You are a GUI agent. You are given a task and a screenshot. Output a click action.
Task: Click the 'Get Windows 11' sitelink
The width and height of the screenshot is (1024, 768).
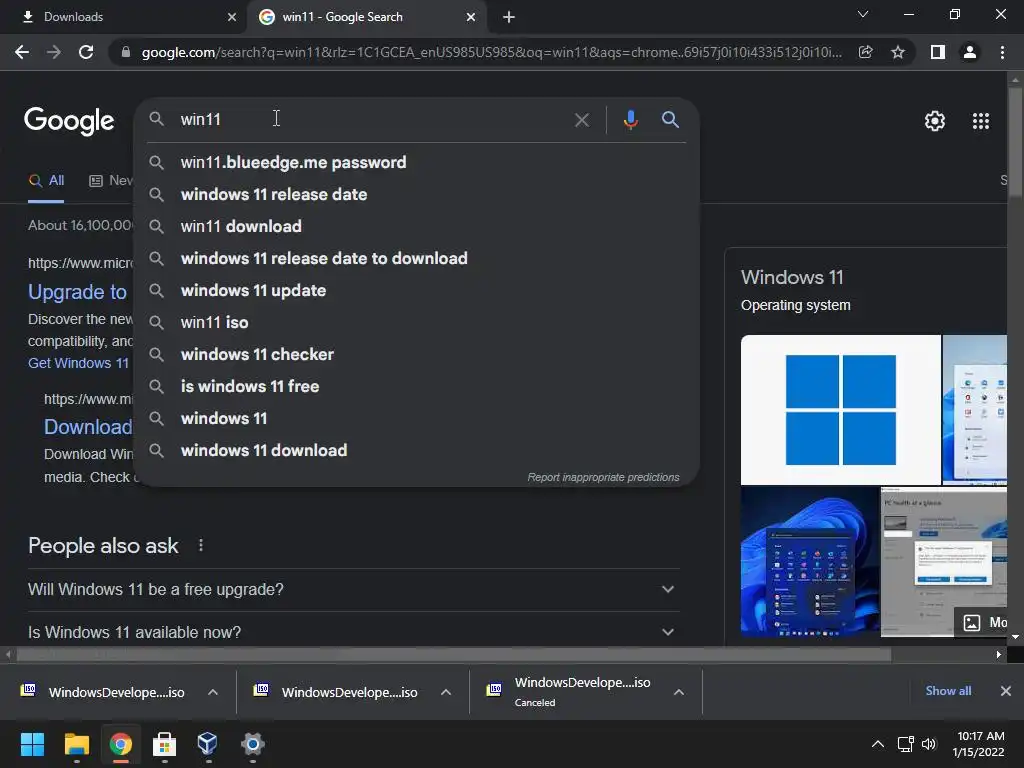(x=78, y=363)
